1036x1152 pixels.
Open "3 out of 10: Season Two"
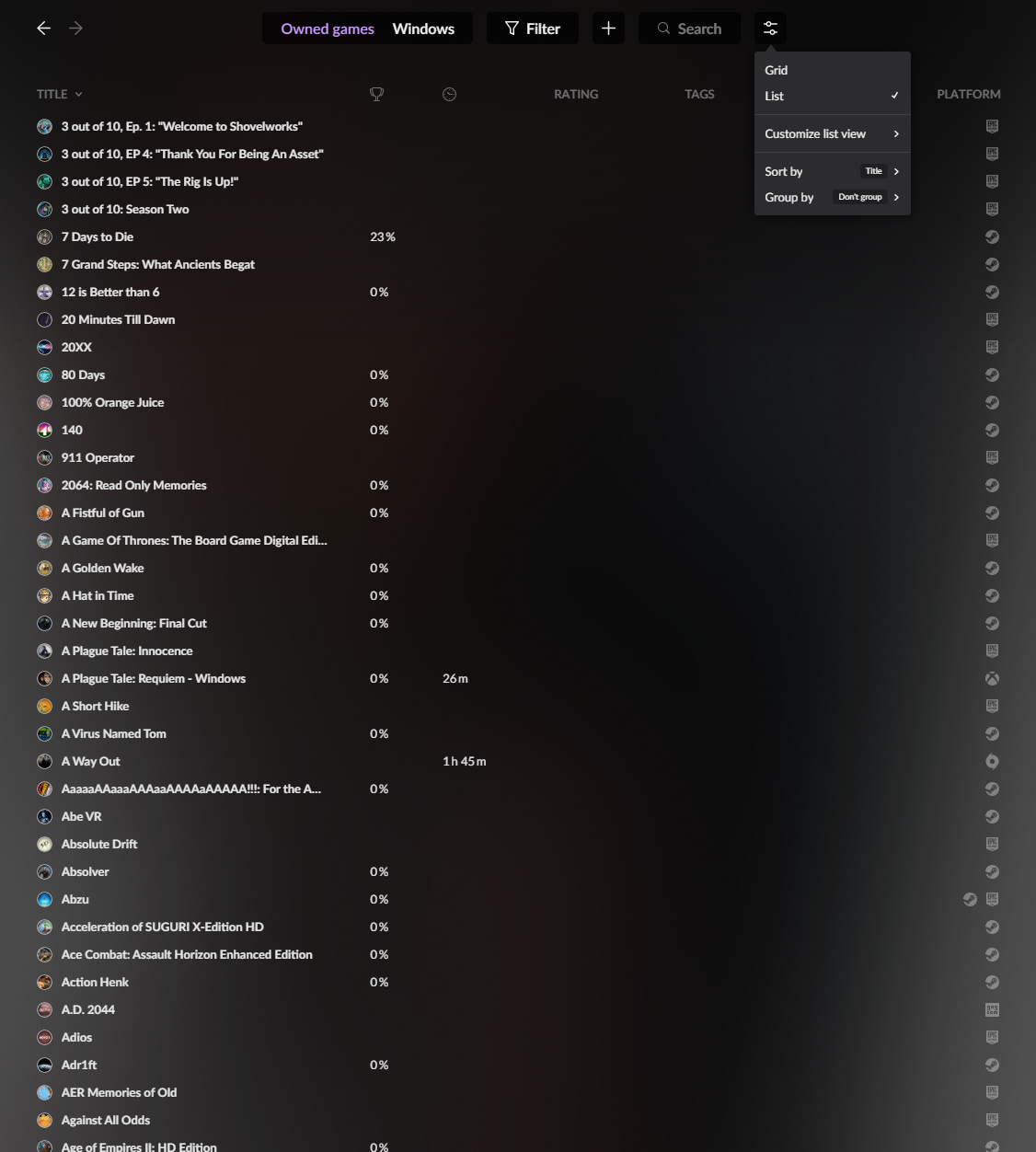[x=125, y=209]
